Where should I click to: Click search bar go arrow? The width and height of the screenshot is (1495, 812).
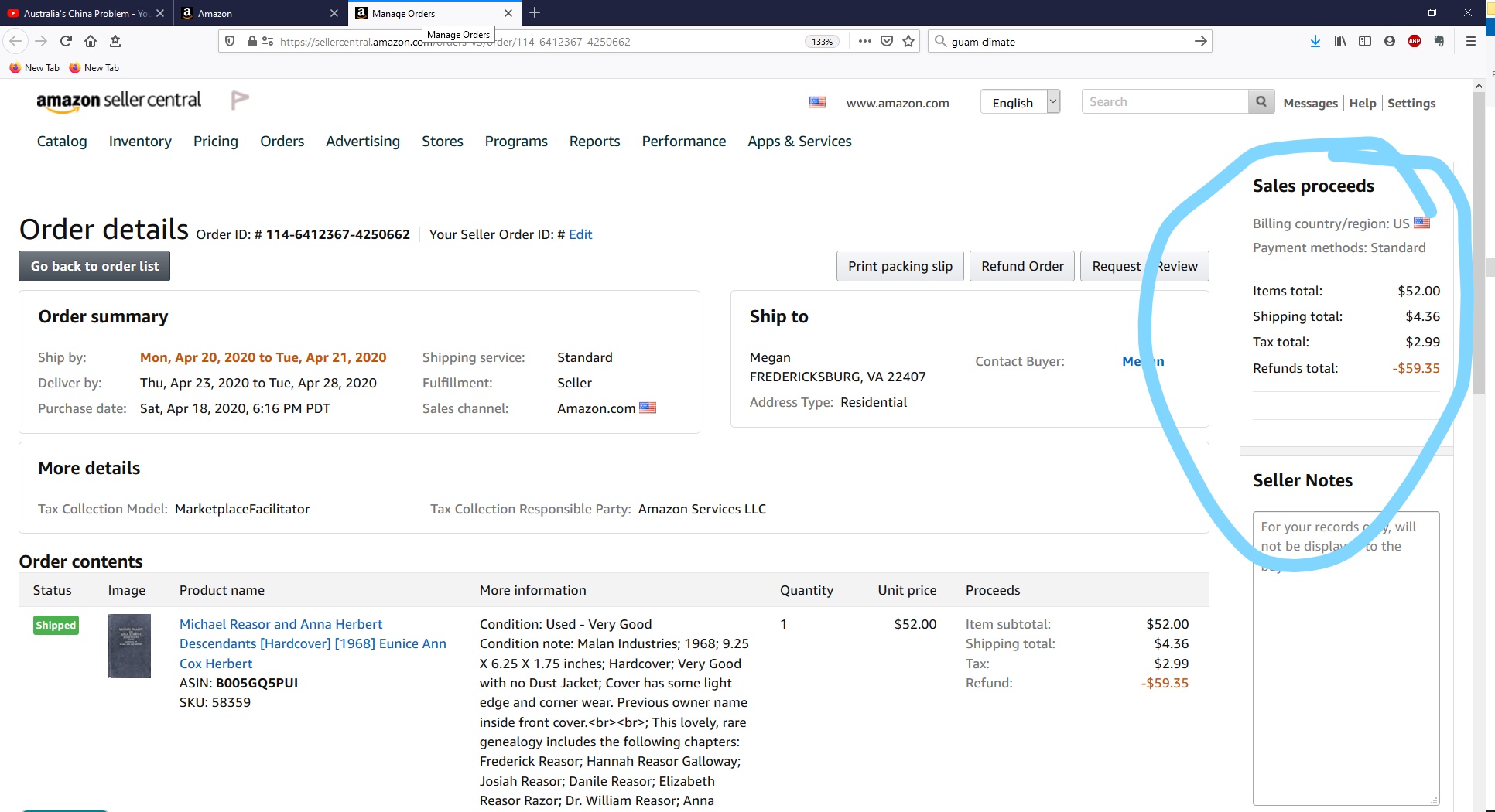(1200, 41)
